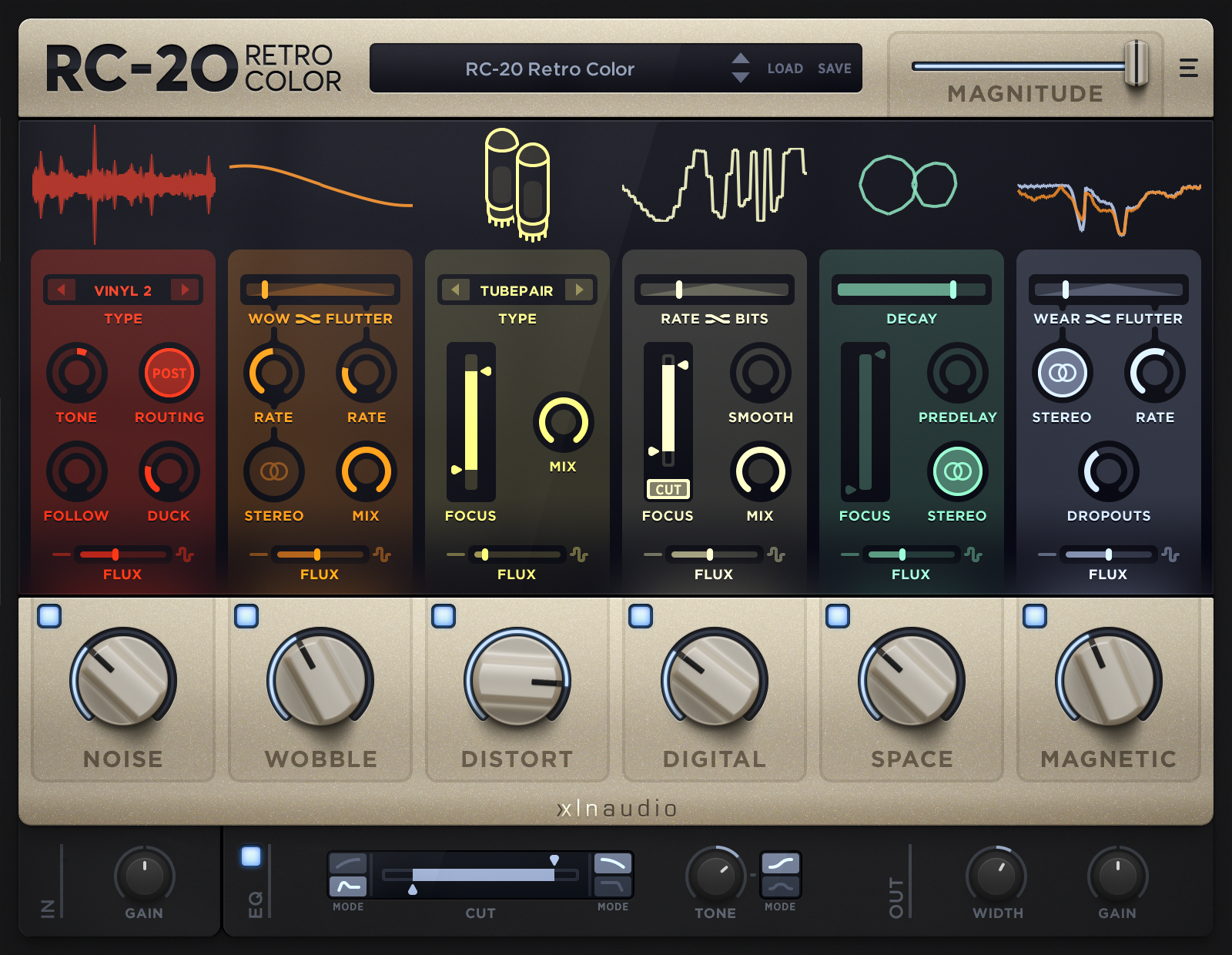Click the SAVE preset button

[x=835, y=69]
